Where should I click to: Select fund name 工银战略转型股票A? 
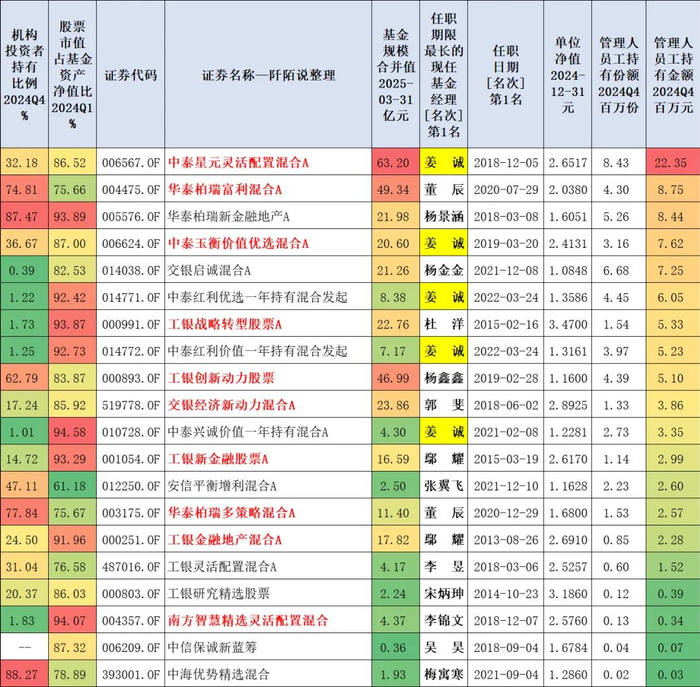pyautogui.click(x=225, y=324)
